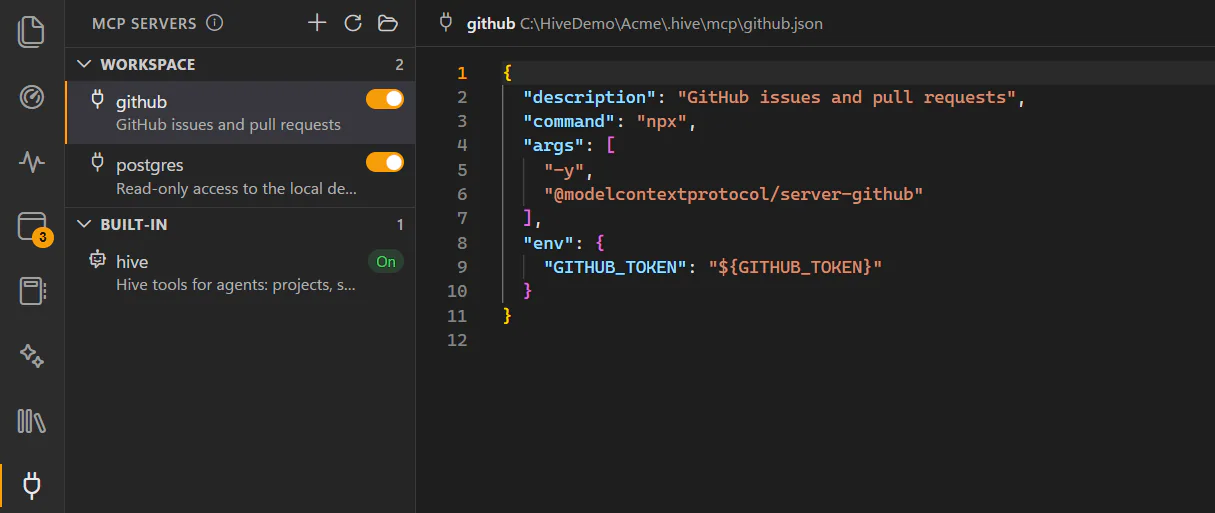Click the sidebar text "GitHub issues and pull requests"
This screenshot has width=1215, height=513.
(x=228, y=125)
